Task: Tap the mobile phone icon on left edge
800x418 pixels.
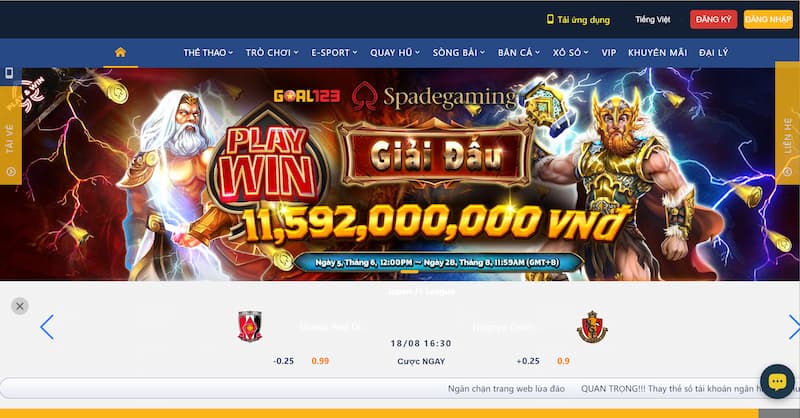Action: tap(9, 73)
